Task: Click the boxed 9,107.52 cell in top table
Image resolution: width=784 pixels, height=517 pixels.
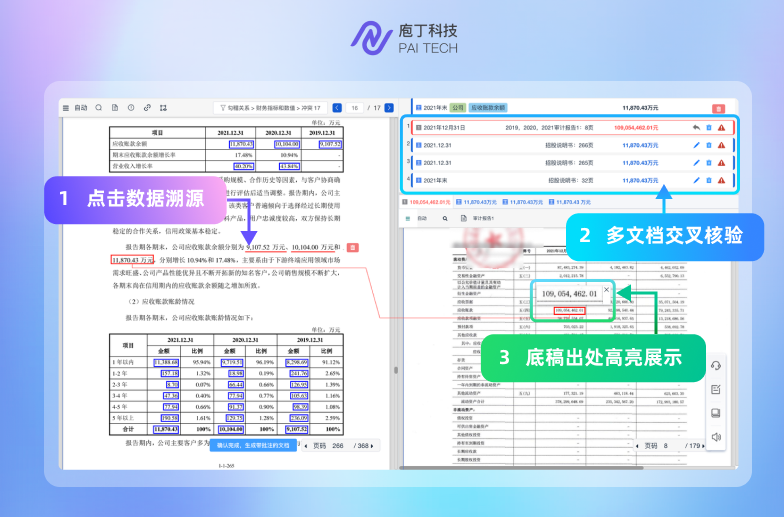Action: point(330,144)
